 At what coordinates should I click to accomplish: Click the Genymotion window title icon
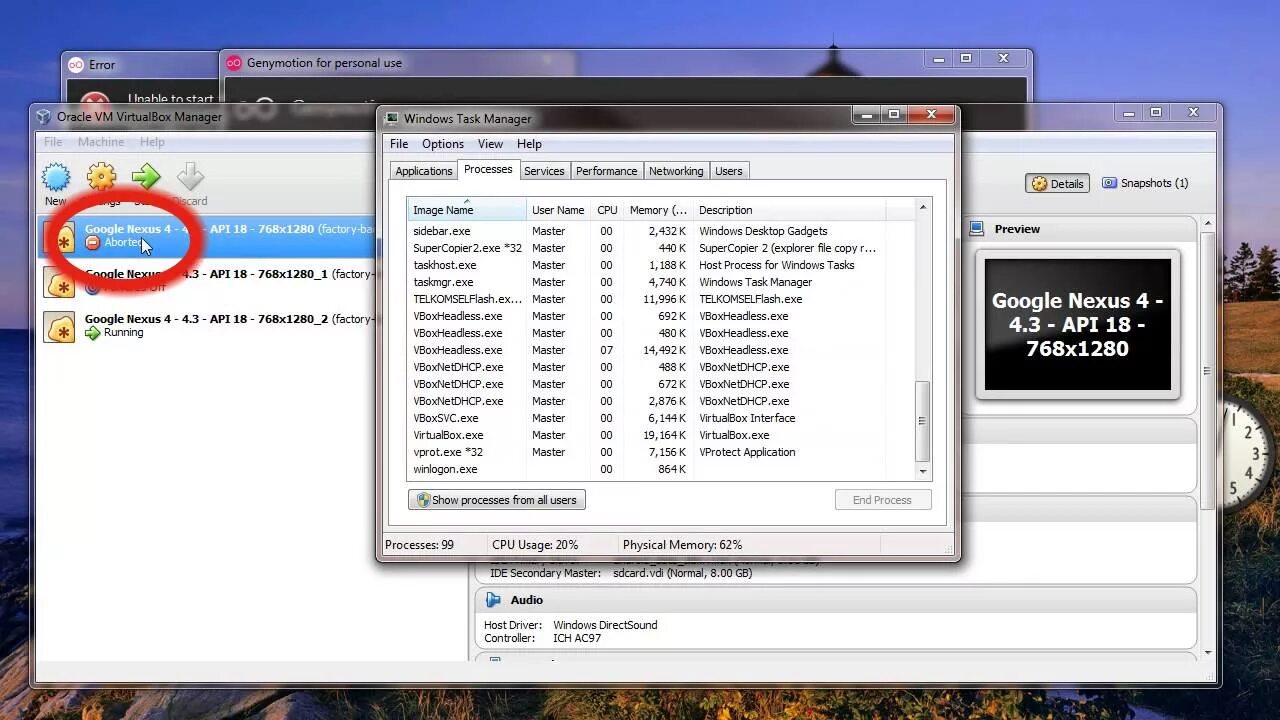tap(234, 63)
